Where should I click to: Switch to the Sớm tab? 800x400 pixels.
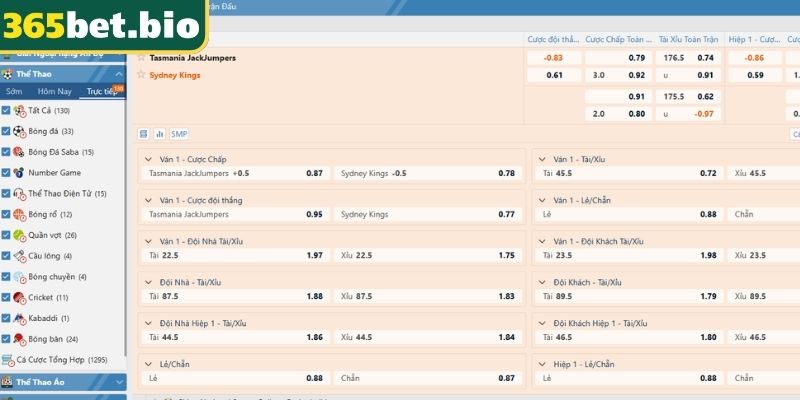click(x=14, y=92)
